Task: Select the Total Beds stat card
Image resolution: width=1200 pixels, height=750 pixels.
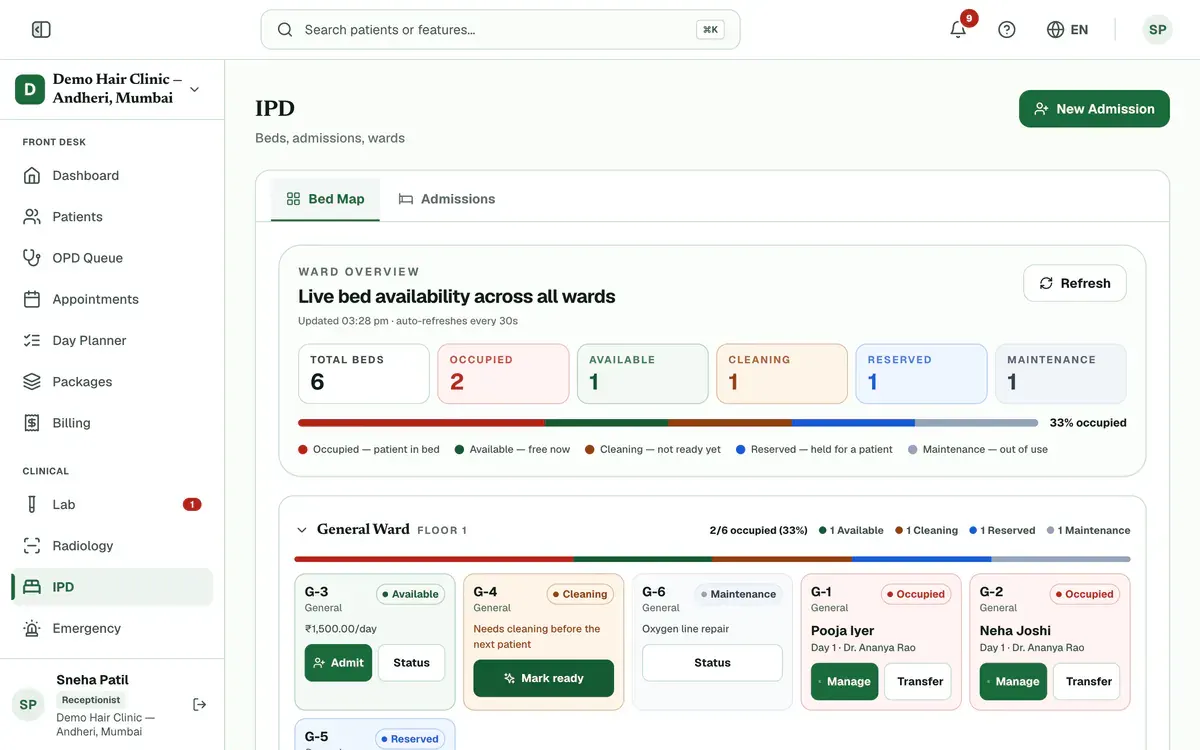Action: click(x=364, y=374)
